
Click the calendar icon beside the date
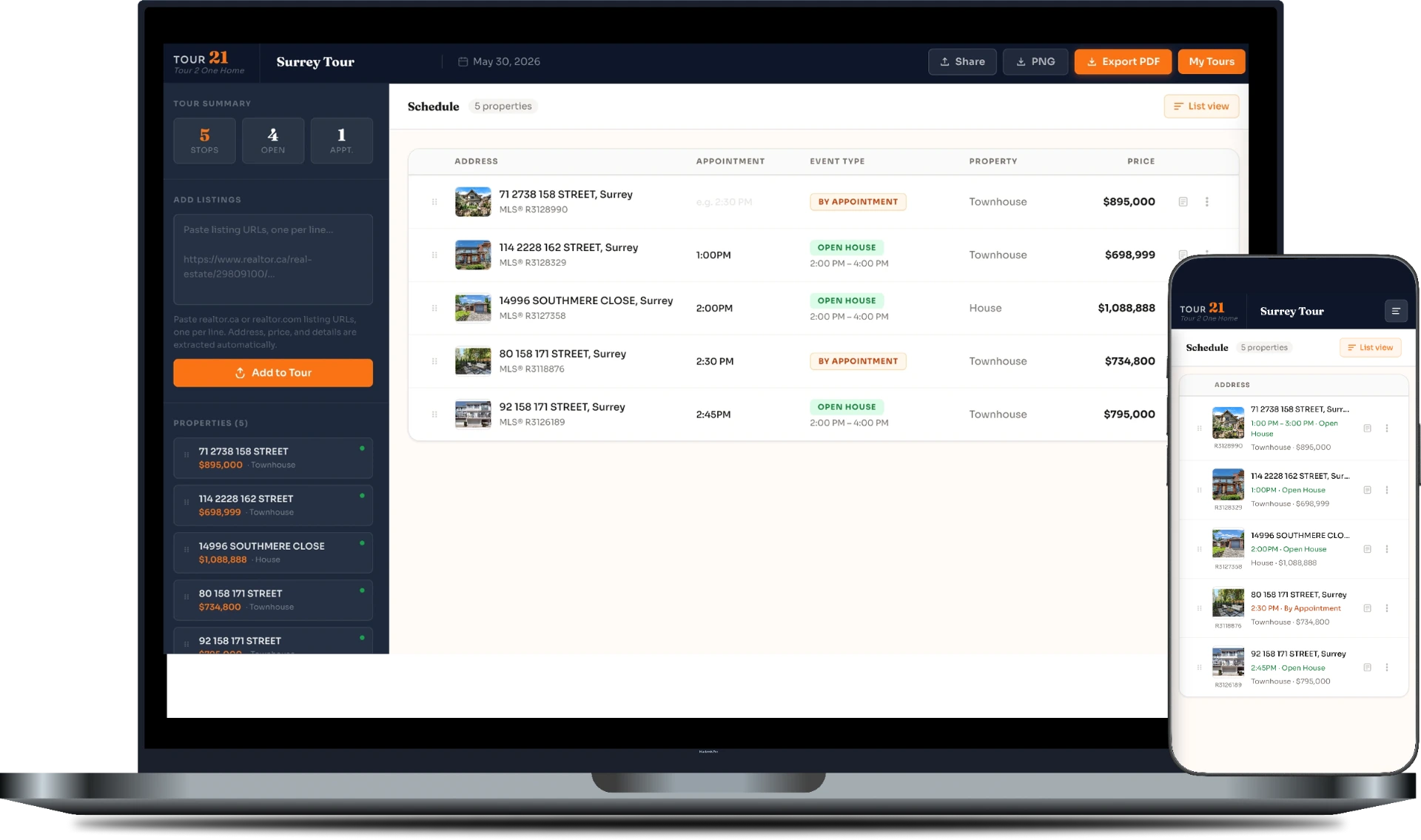(x=463, y=61)
